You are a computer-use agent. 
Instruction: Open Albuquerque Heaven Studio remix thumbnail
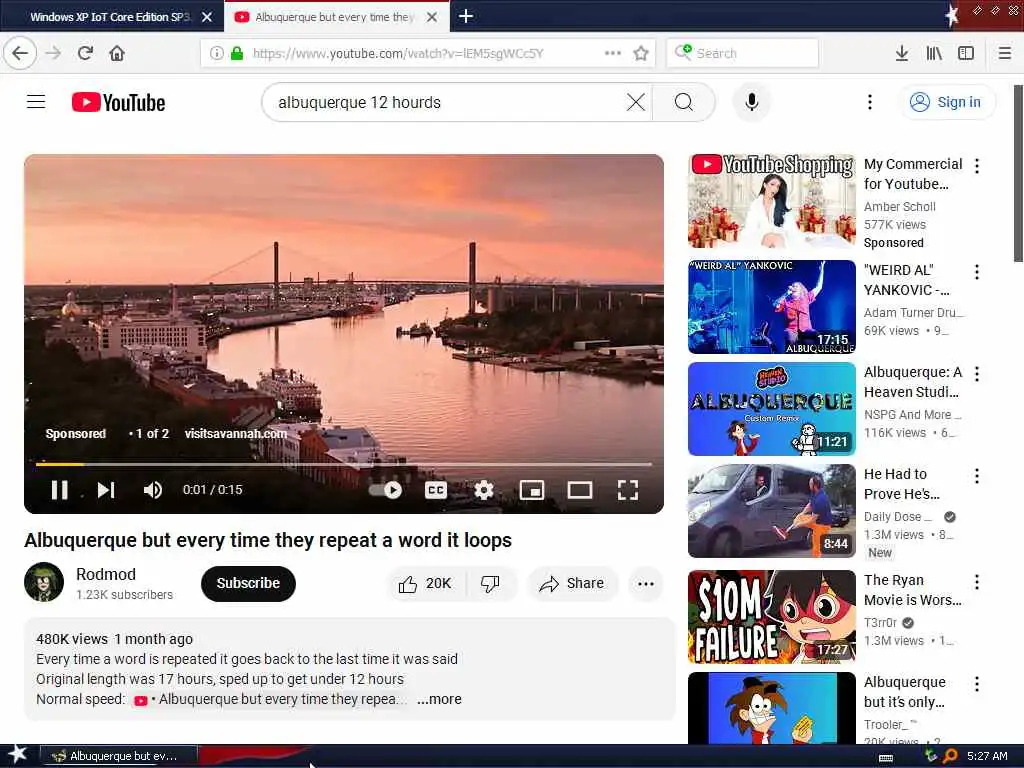pyautogui.click(x=771, y=409)
